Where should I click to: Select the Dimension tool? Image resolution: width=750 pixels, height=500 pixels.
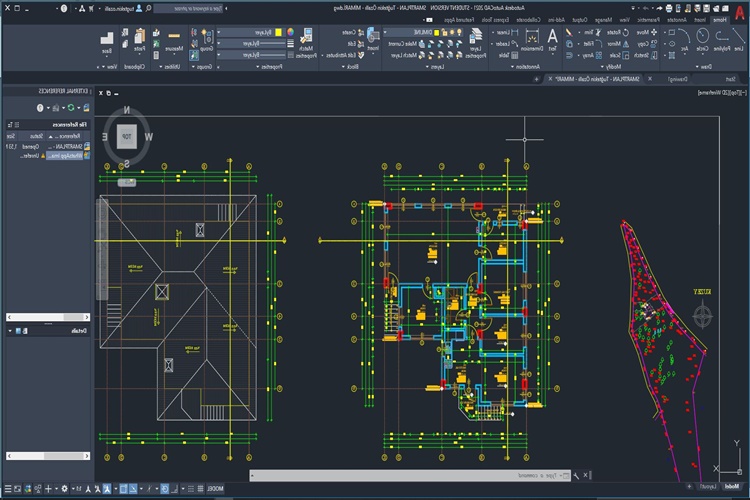click(532, 40)
